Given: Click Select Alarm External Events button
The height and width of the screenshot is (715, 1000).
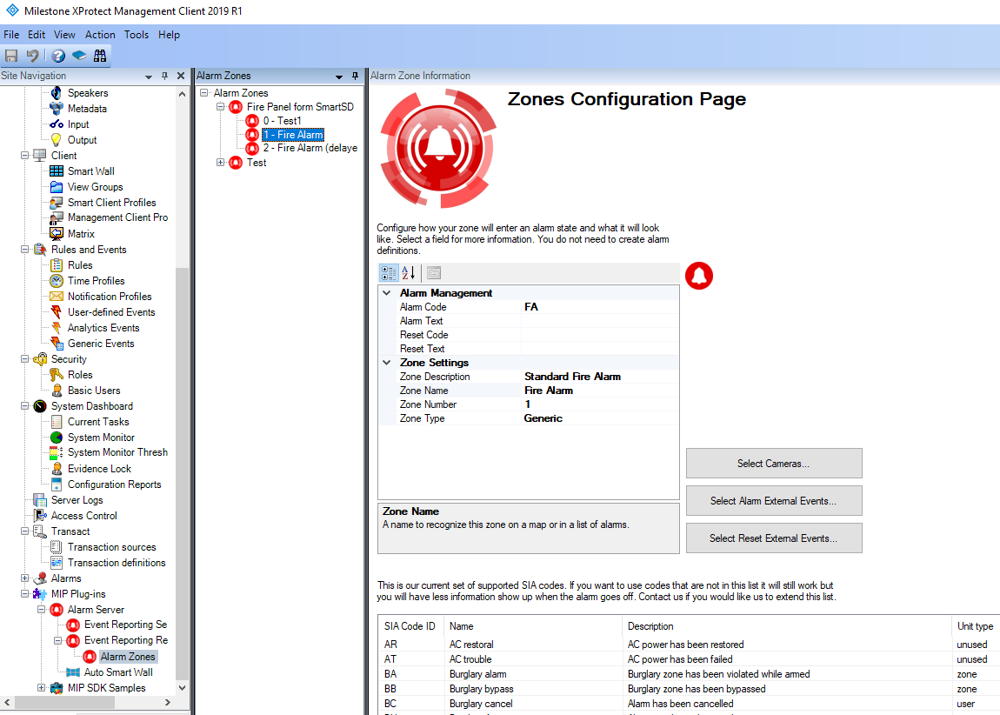Looking at the screenshot, I should (773, 501).
